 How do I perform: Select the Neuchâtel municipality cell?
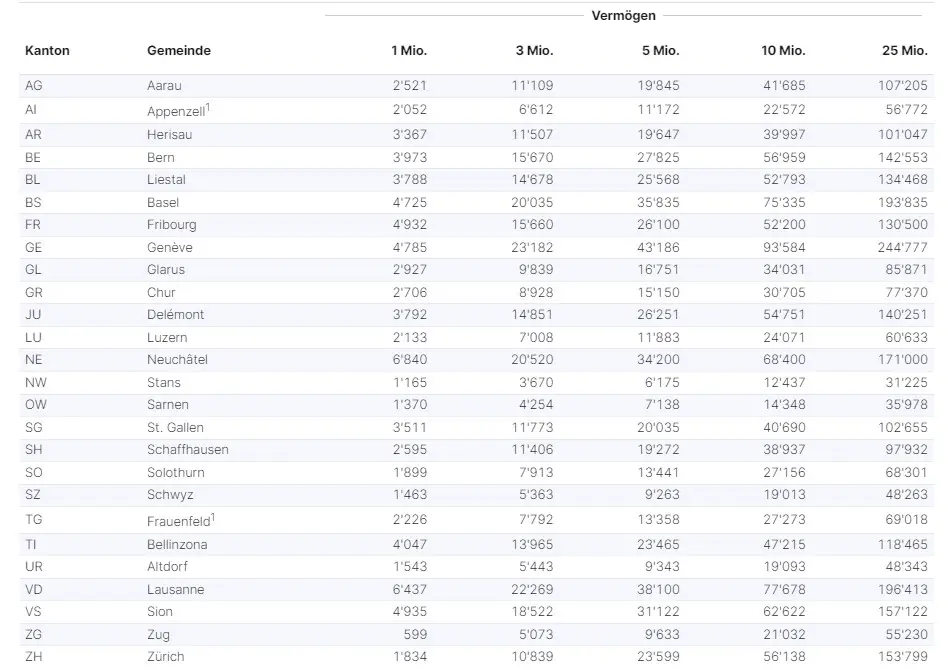click(177, 360)
